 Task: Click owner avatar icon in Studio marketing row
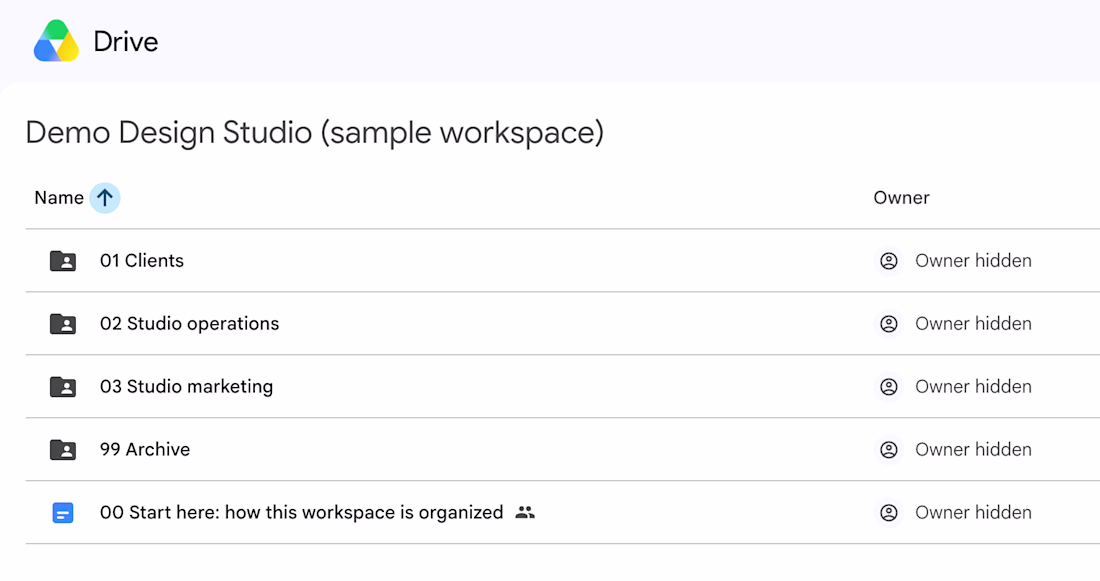tap(889, 387)
